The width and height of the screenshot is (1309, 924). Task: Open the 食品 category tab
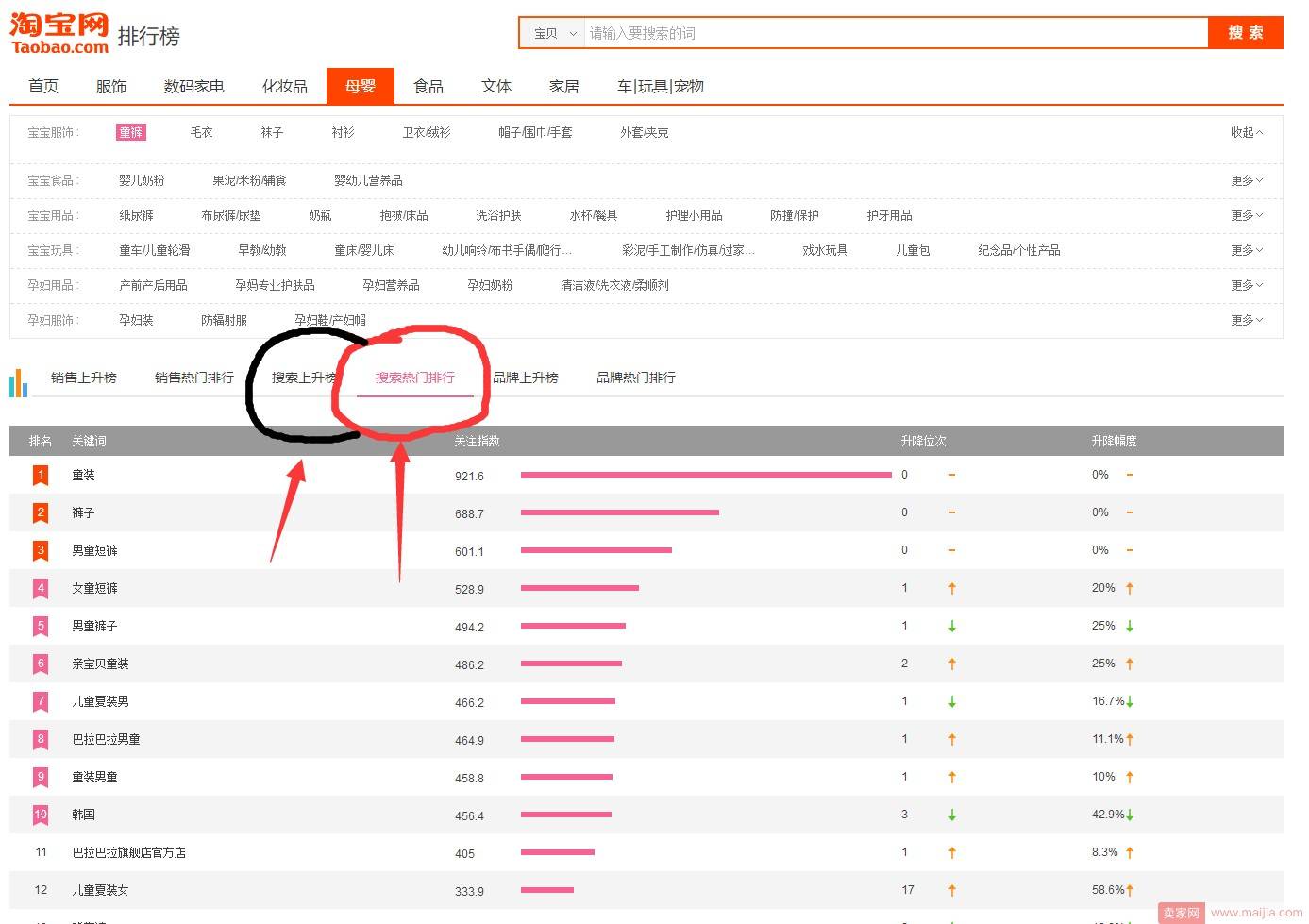pyautogui.click(x=428, y=86)
